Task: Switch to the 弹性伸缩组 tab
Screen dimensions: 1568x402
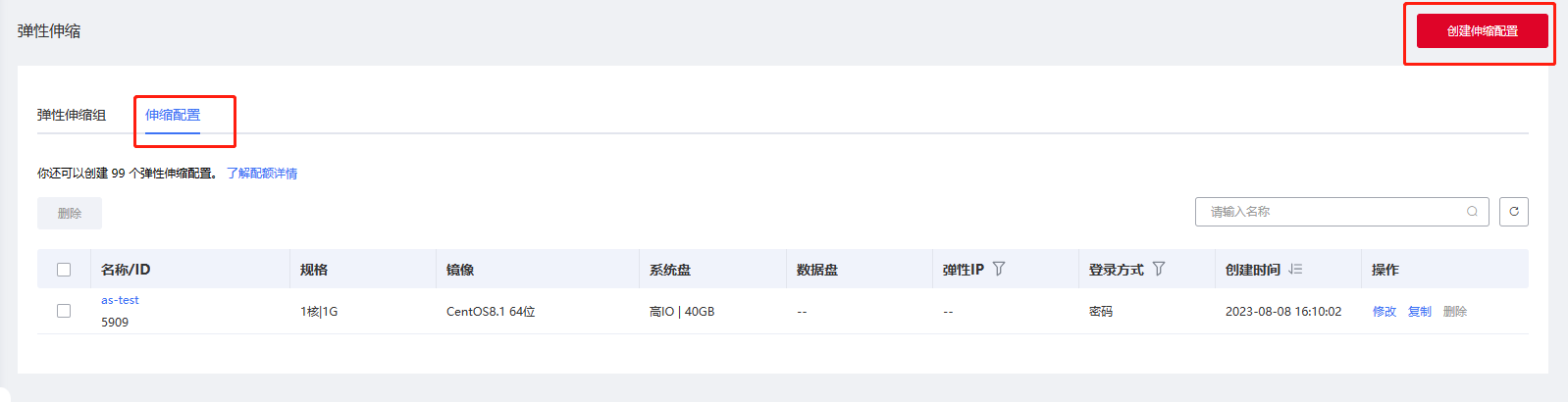Action: point(72,115)
